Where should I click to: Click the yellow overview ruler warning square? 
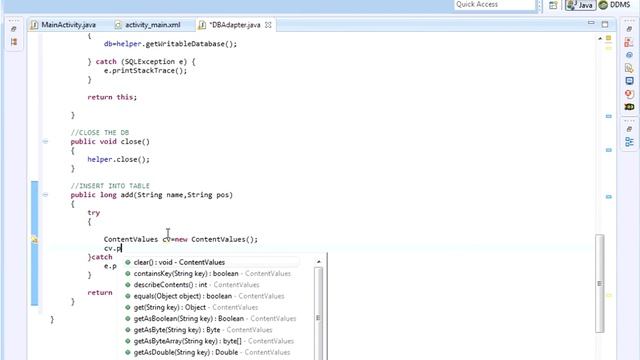click(x=609, y=38)
